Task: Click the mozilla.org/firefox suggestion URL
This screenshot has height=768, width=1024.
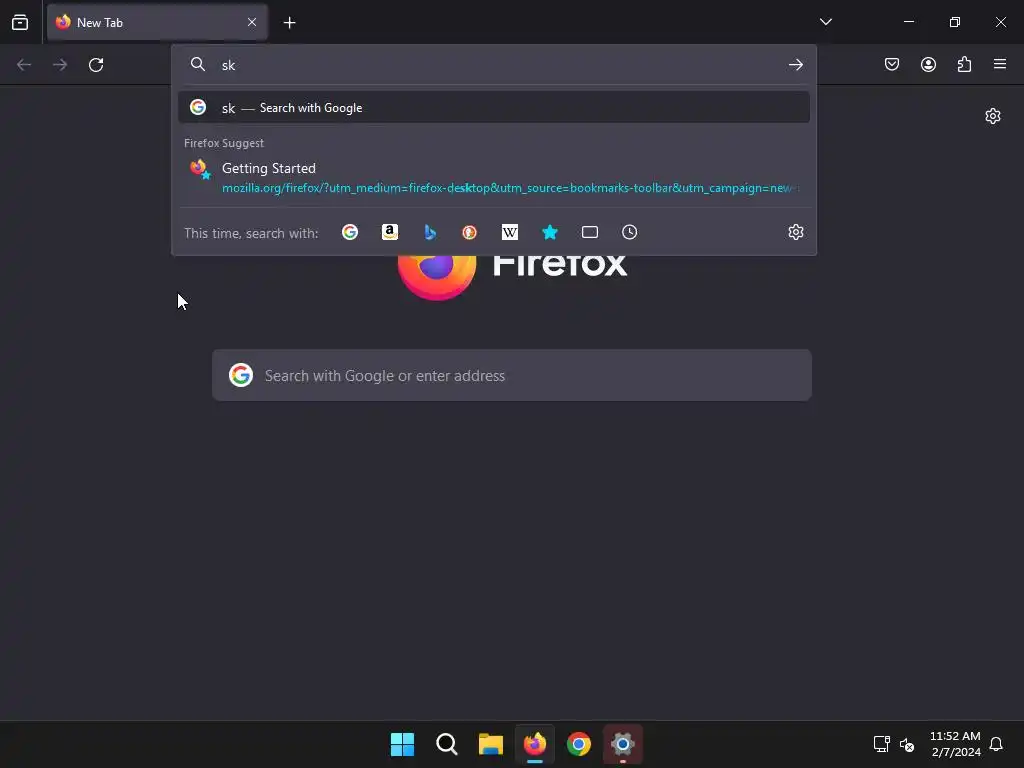Action: click(509, 188)
